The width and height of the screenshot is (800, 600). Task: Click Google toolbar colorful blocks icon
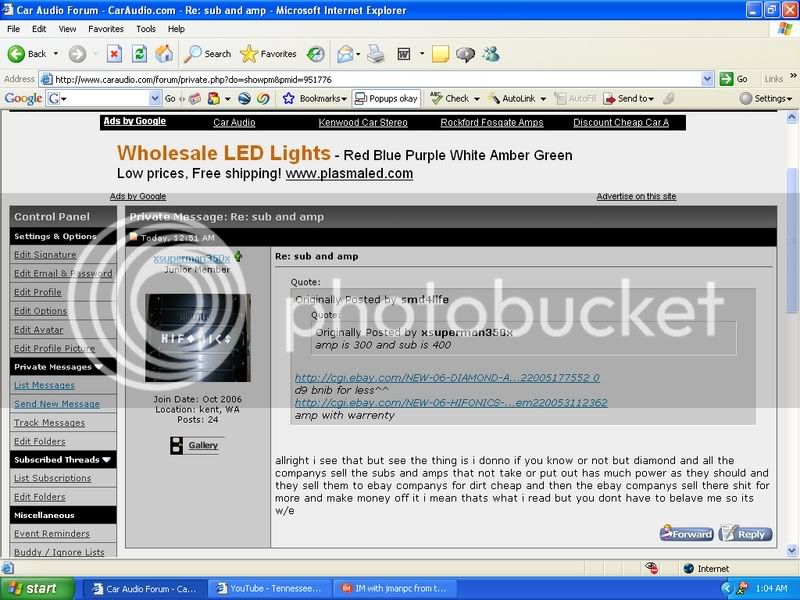(x=214, y=98)
